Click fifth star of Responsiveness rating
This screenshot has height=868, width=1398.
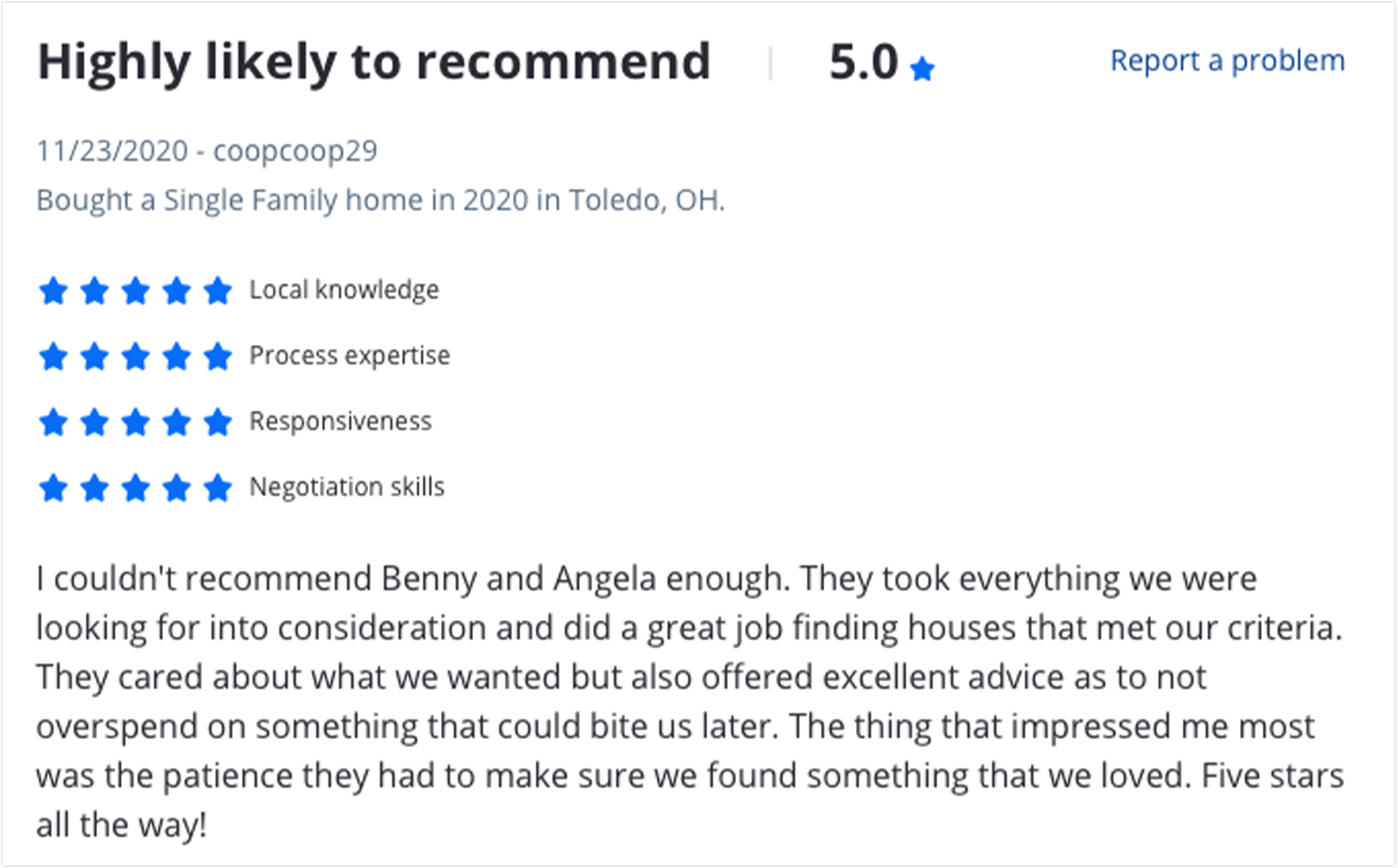tap(217, 423)
